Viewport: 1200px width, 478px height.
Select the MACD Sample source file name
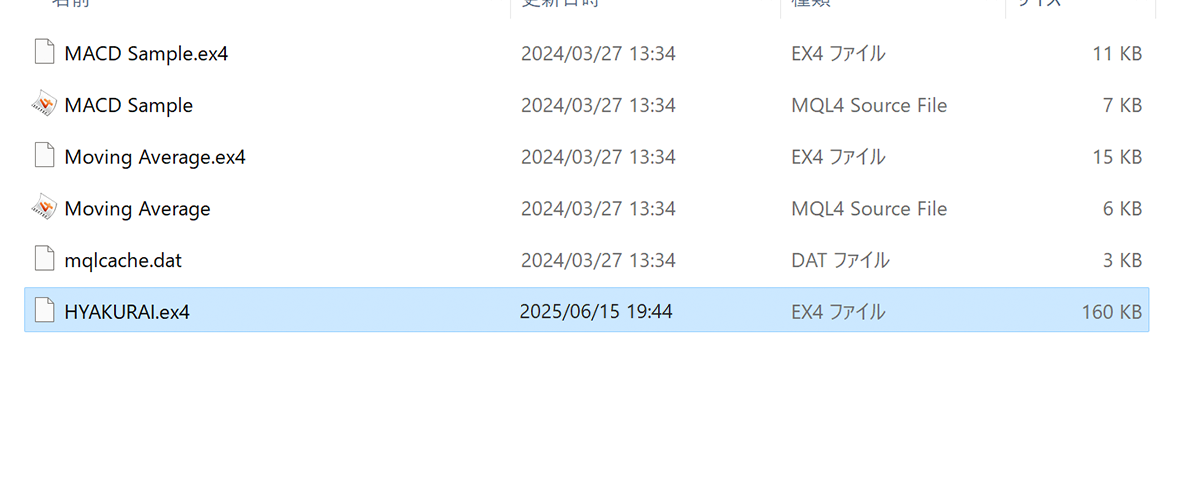[x=128, y=105]
